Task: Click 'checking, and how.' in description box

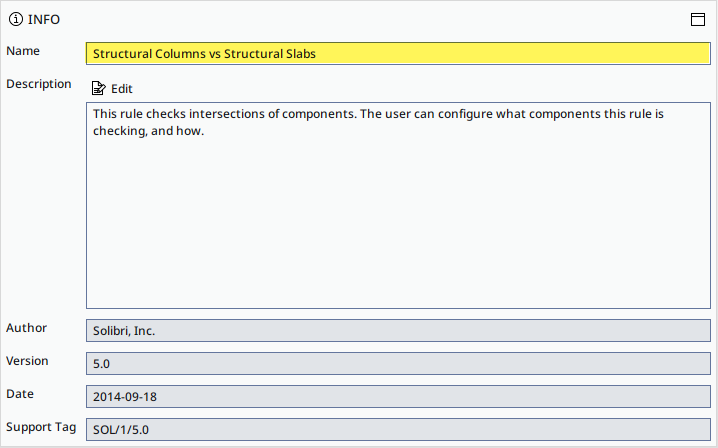Action: point(148,131)
